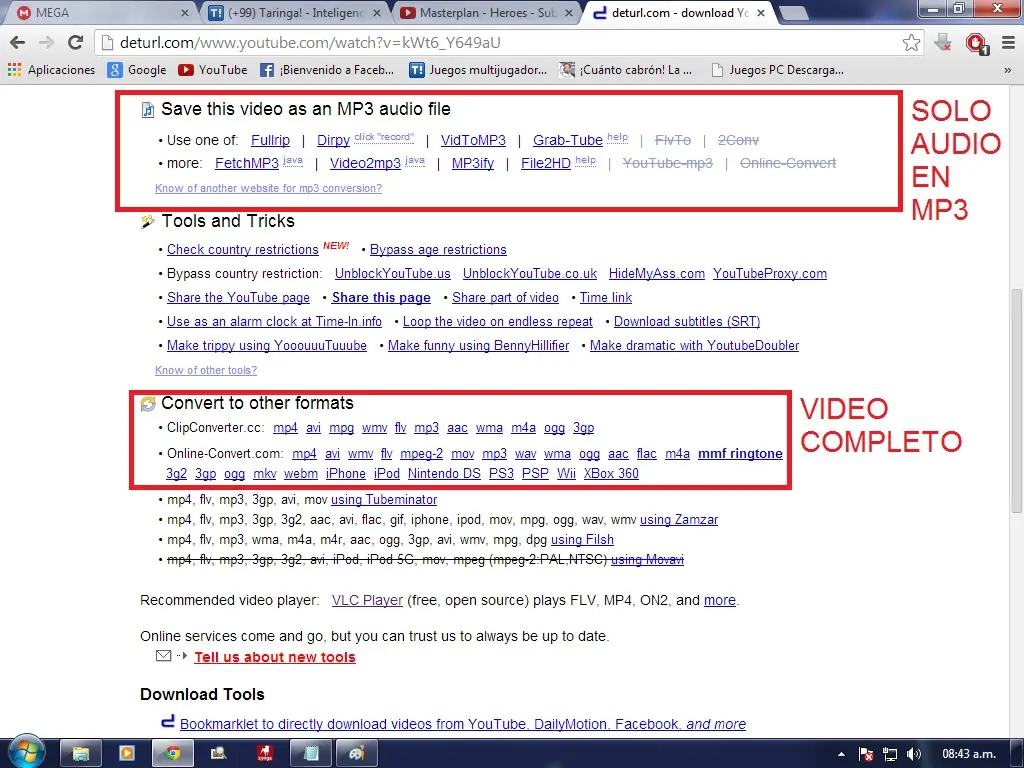Open Video2mp3 link
This screenshot has width=1024, height=768.
pyautogui.click(x=365, y=163)
